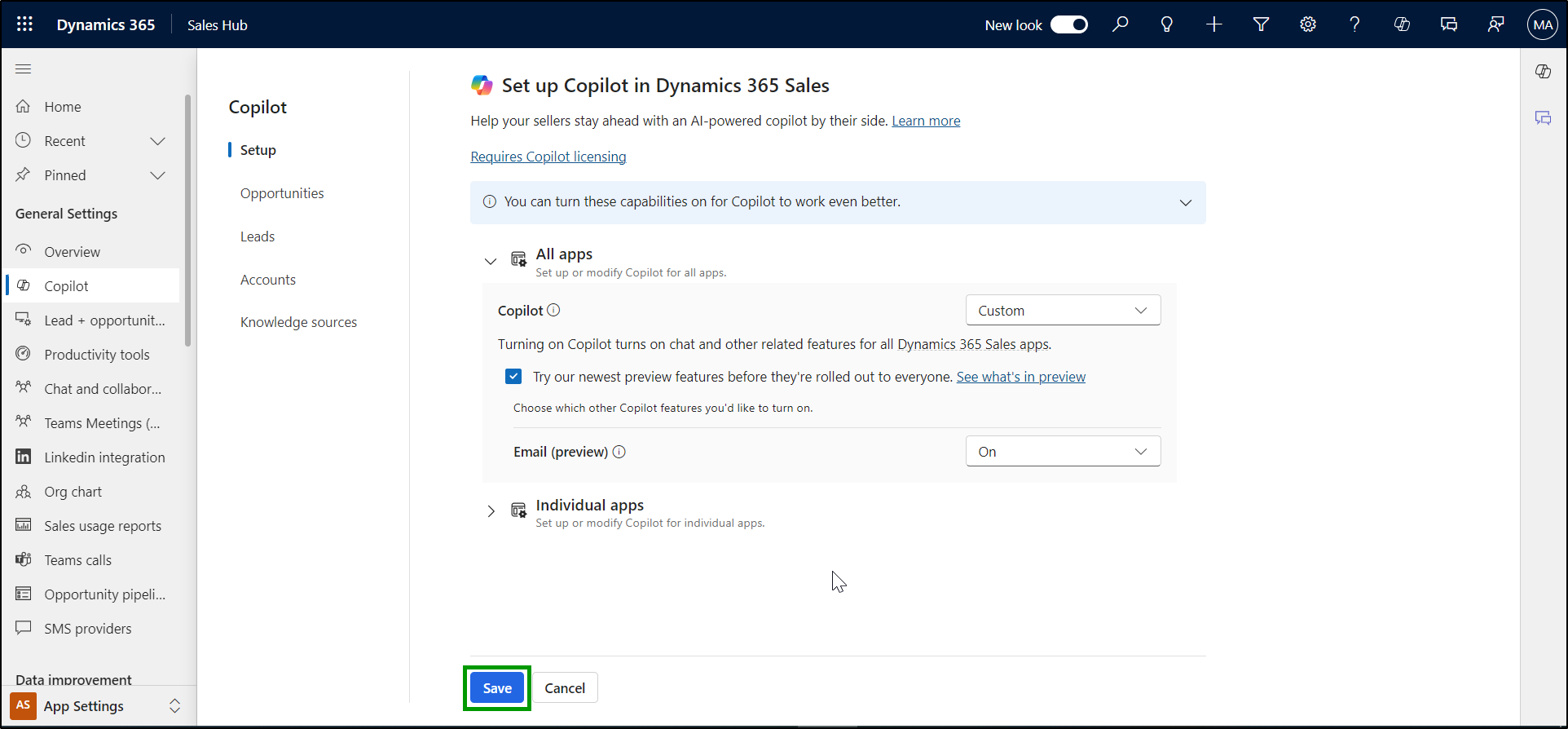Click the Copilot icon in top bar
Image resolution: width=1568 pixels, height=729 pixels.
(x=1402, y=24)
